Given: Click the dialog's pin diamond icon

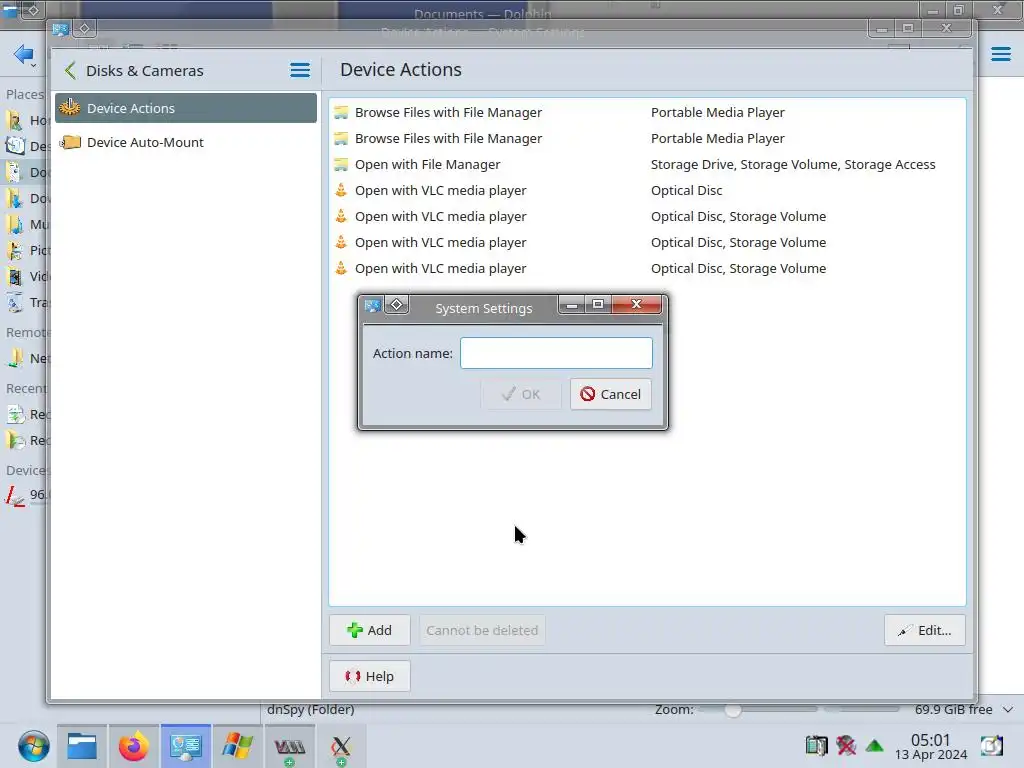Looking at the screenshot, I should (x=396, y=305).
